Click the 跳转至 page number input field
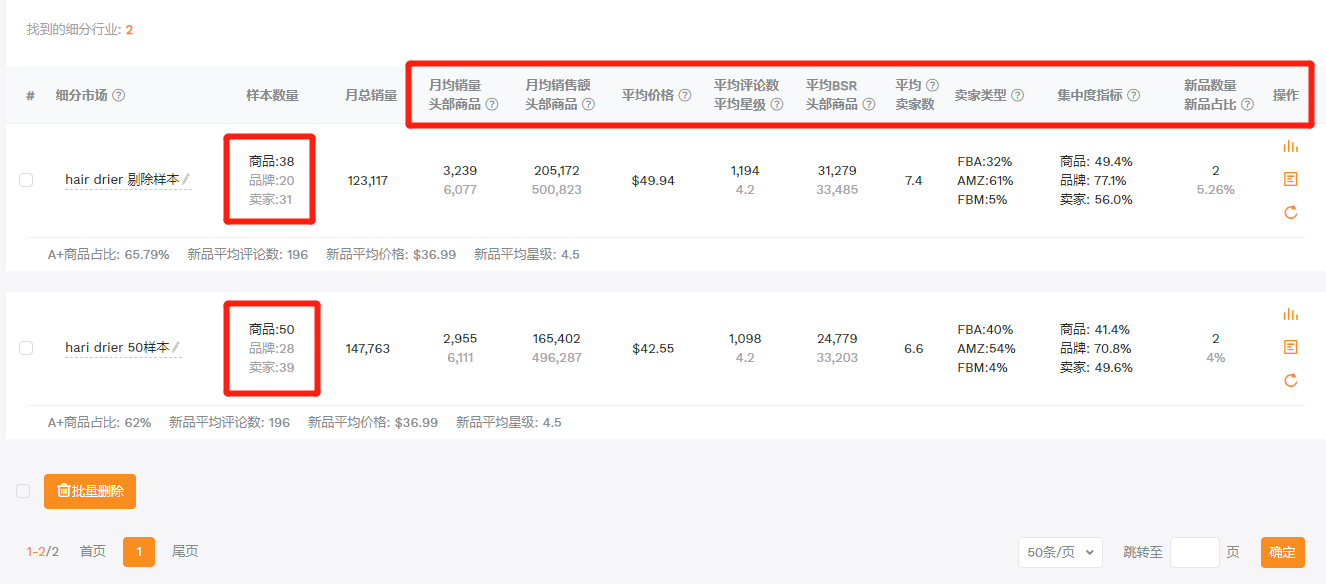 pos(1195,552)
